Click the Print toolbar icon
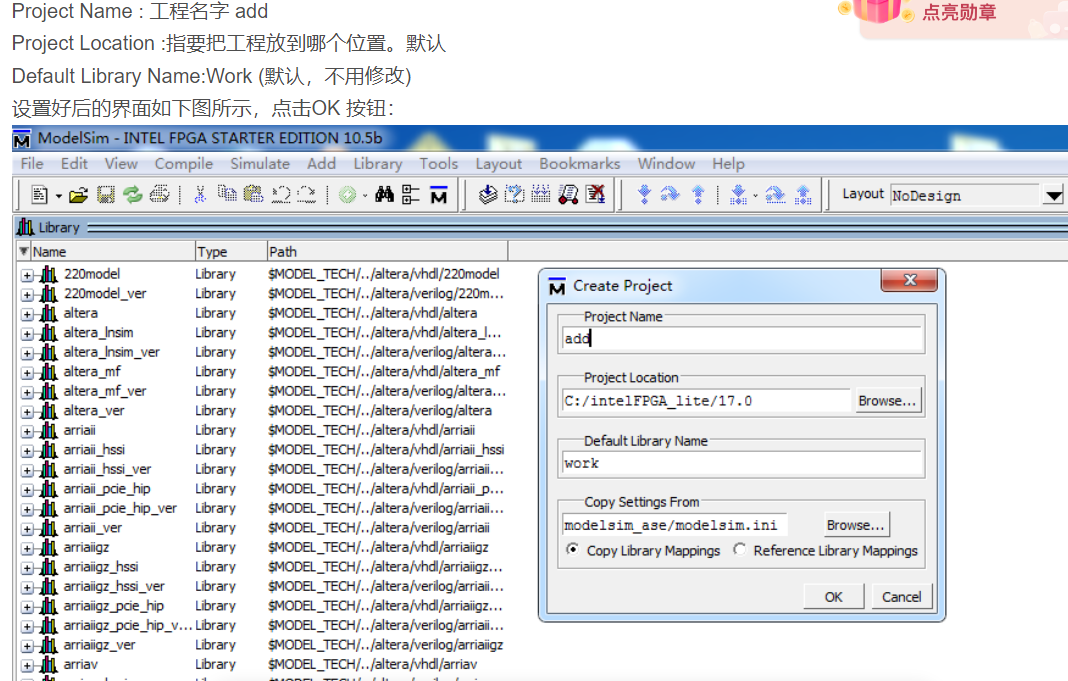Viewport: 1068px width, 681px height. (x=159, y=195)
